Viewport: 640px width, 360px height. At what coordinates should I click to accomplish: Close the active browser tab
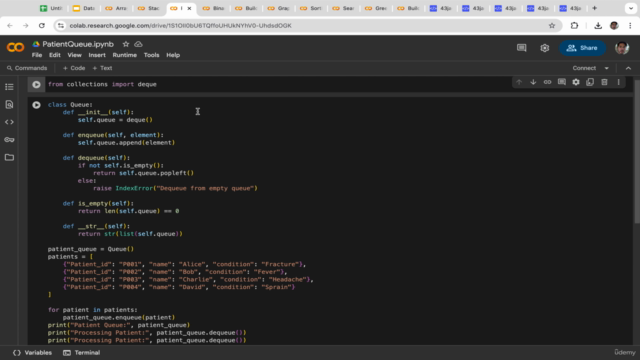tap(189, 8)
